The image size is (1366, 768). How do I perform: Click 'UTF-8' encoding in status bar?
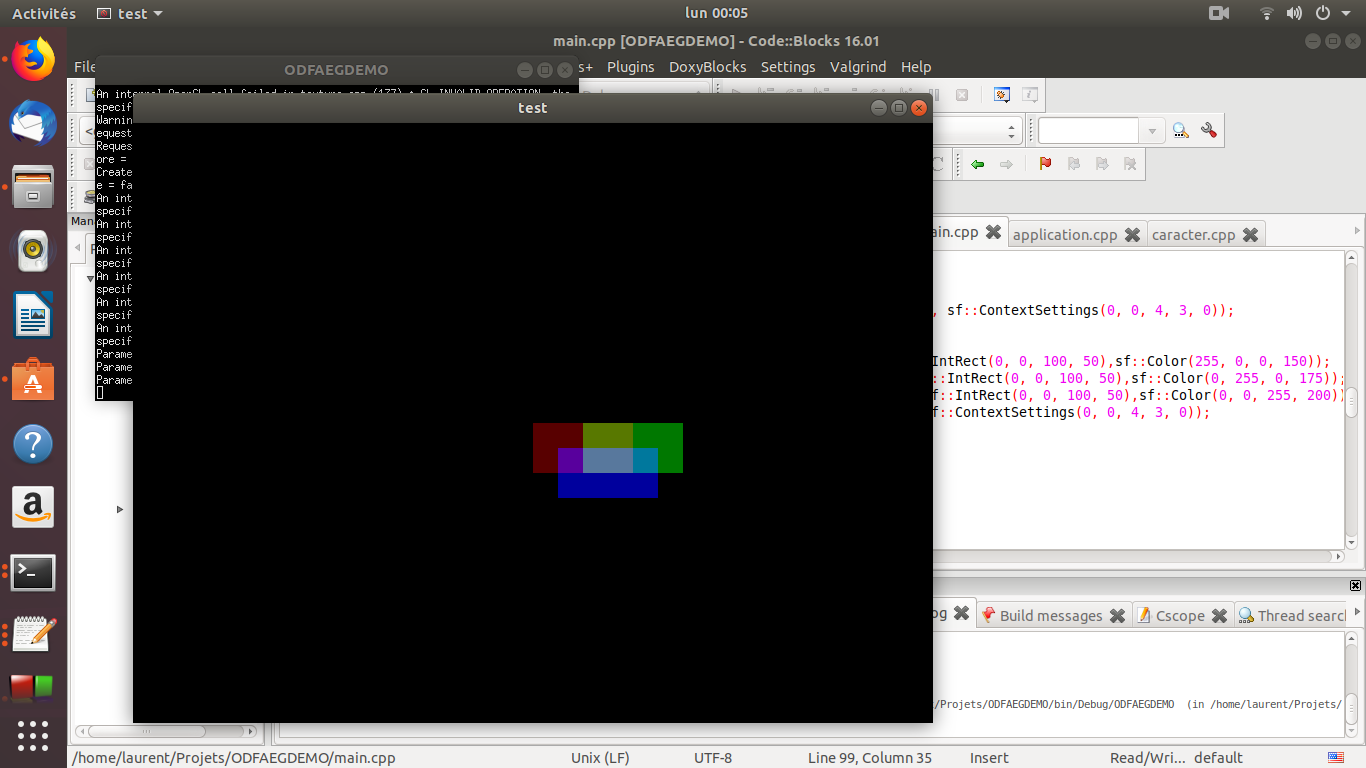pos(713,758)
